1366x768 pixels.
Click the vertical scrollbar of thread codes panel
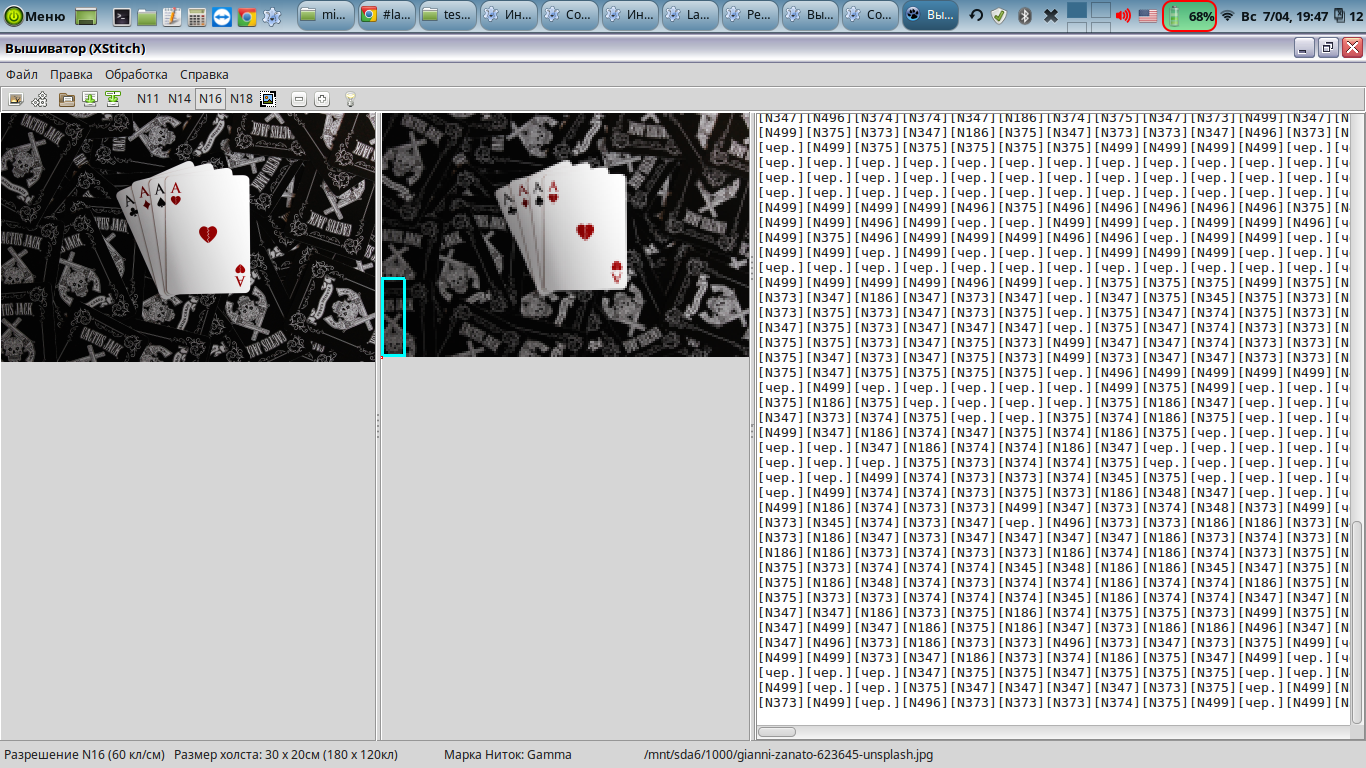pos(1357,620)
